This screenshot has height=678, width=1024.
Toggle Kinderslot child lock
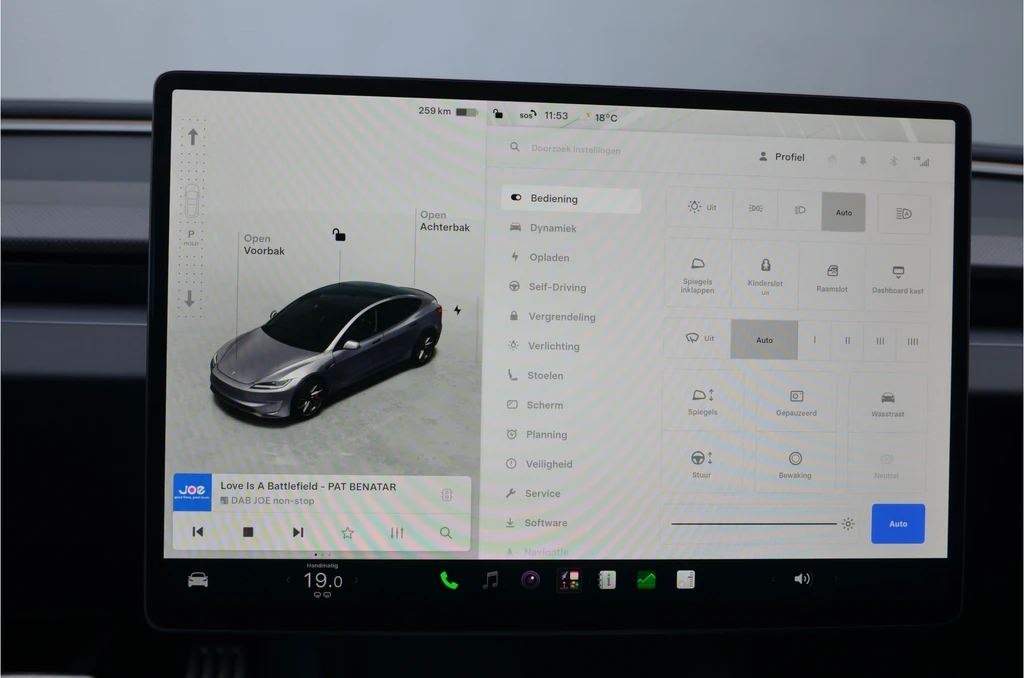[765, 274]
